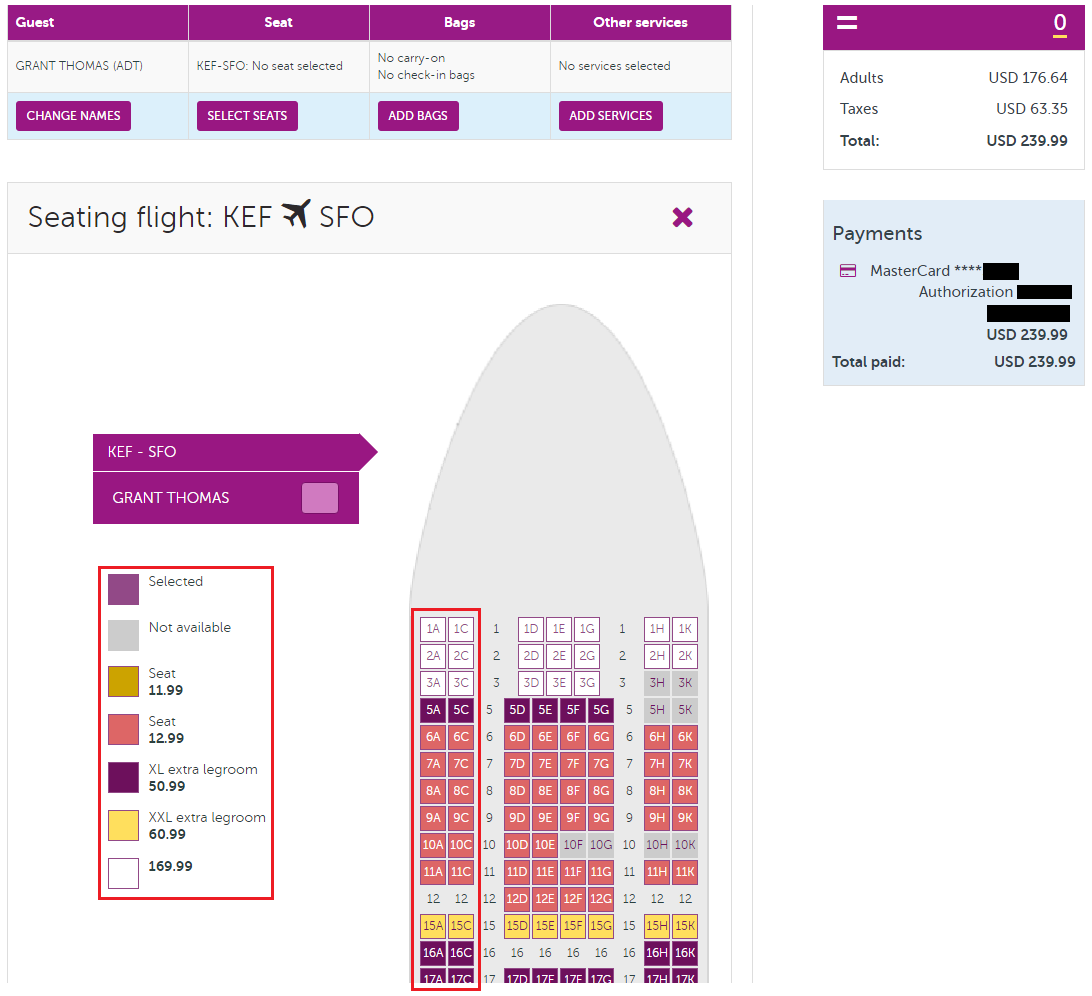Click the cart item count zero
The image size is (1092, 996).
[x=1059, y=24]
